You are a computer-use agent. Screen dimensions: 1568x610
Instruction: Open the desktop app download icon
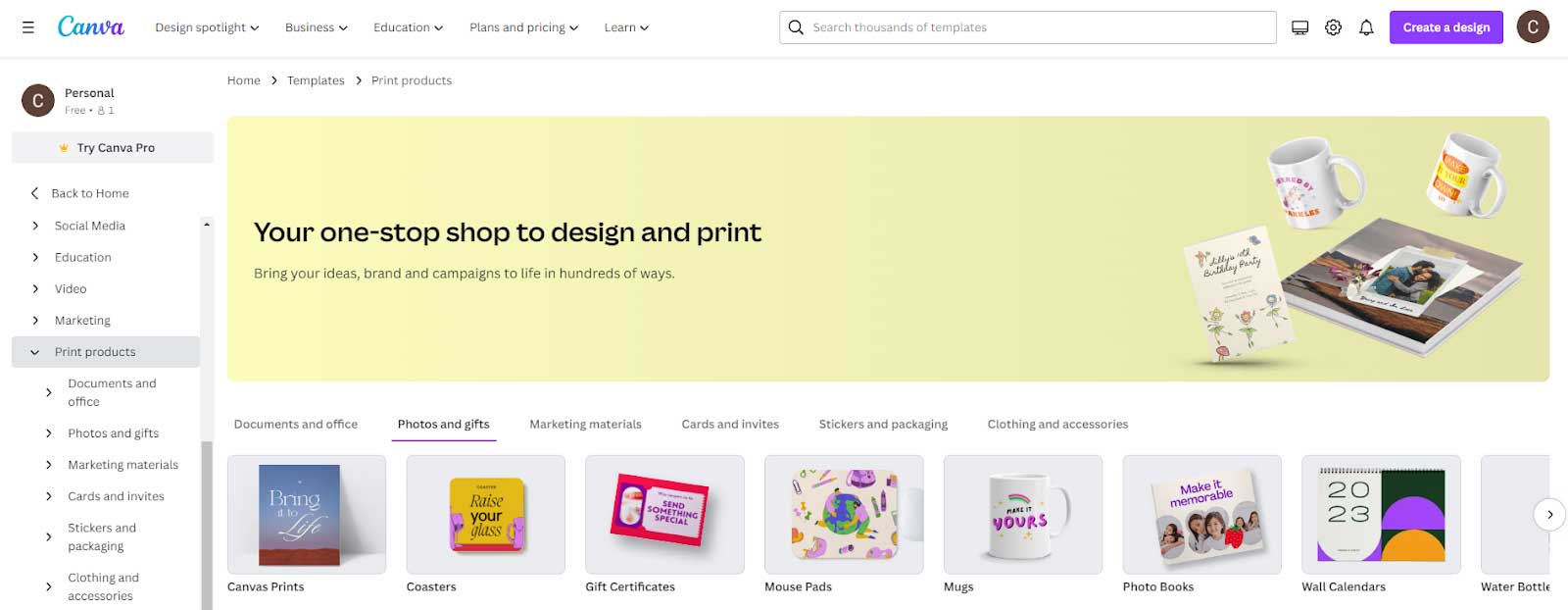[1299, 27]
